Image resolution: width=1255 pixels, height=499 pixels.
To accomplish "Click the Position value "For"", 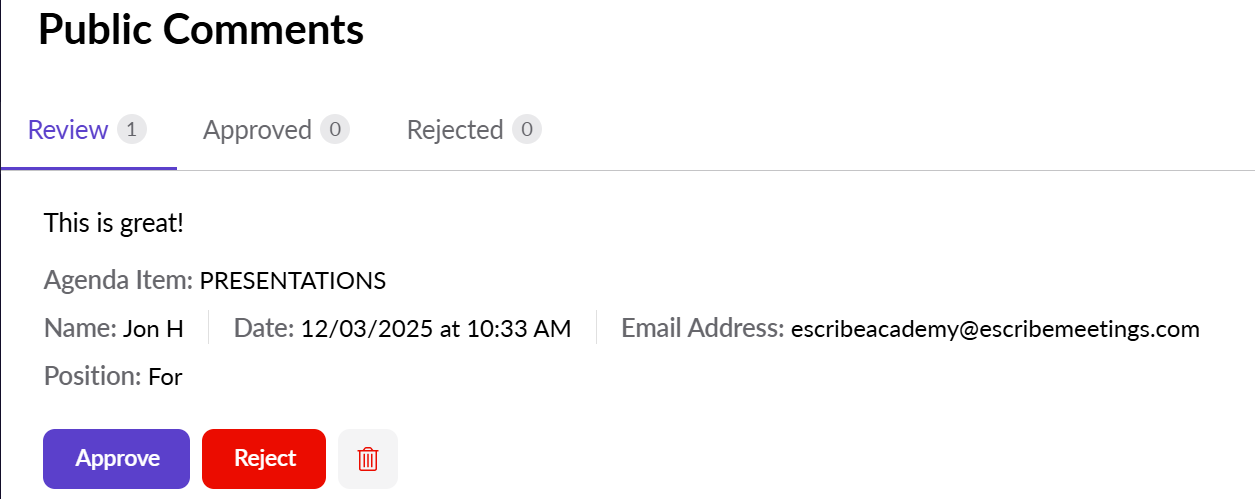I will [x=165, y=378].
